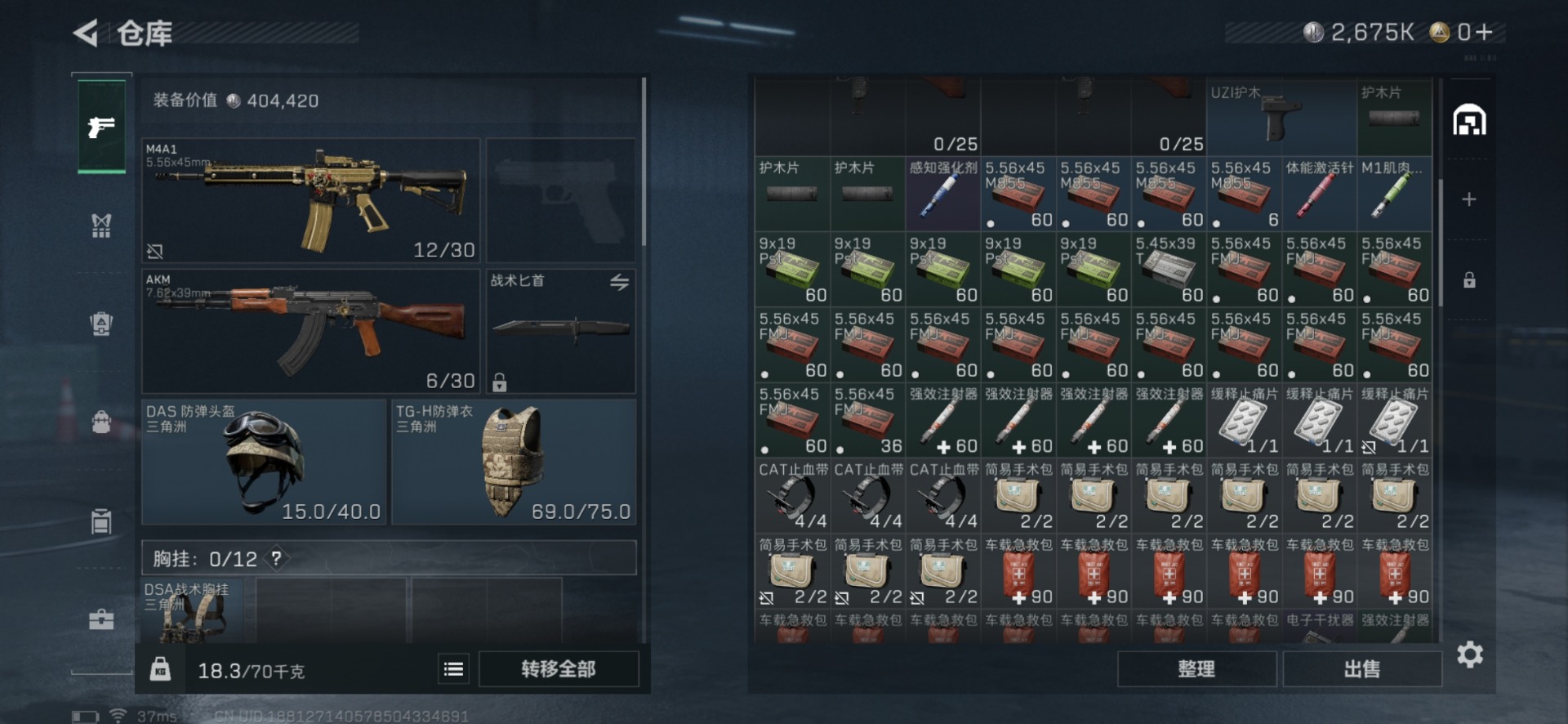
Task: Open the backpack category in sidebar
Action: (x=101, y=422)
